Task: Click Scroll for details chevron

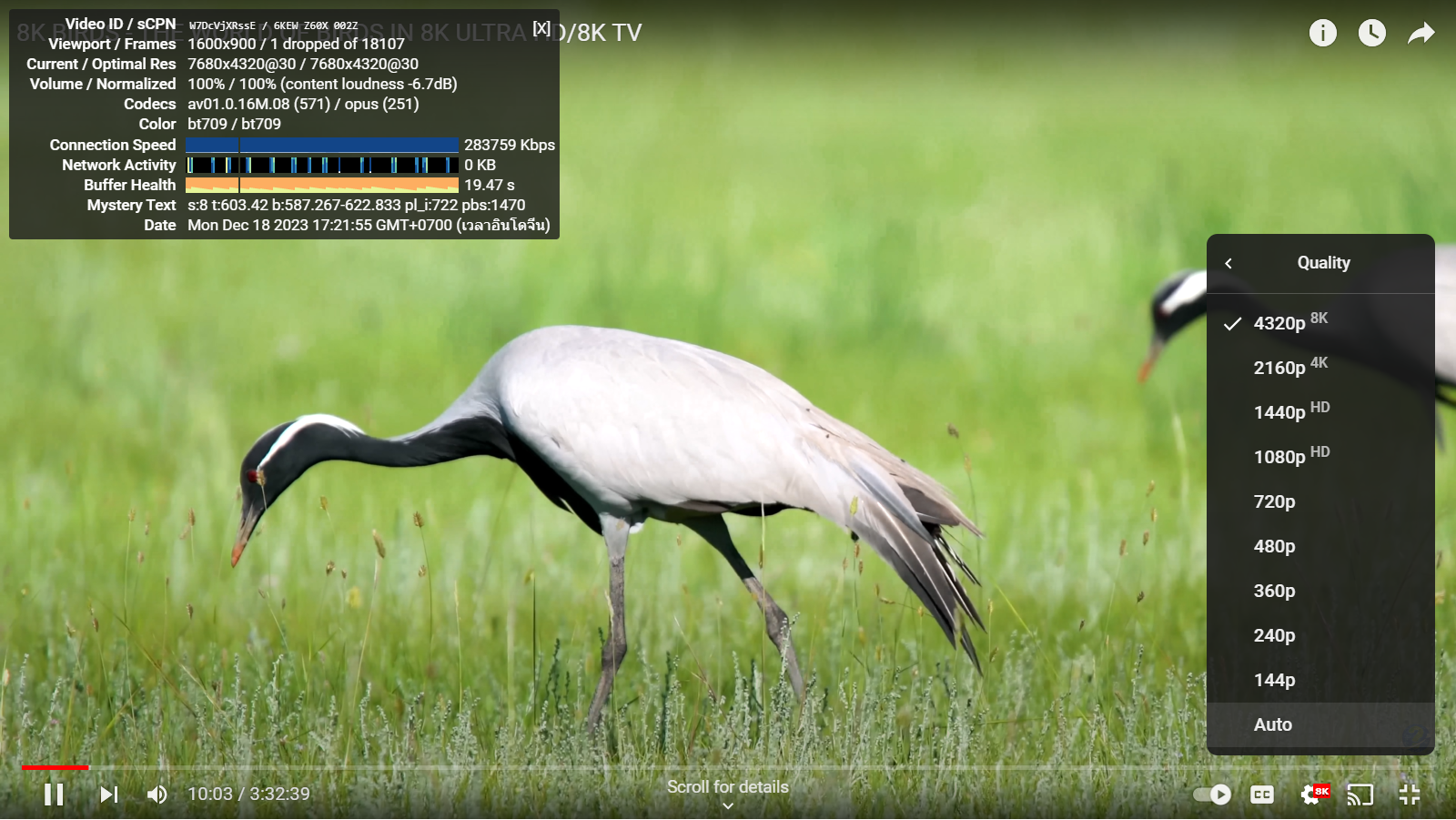Action: tap(727, 806)
